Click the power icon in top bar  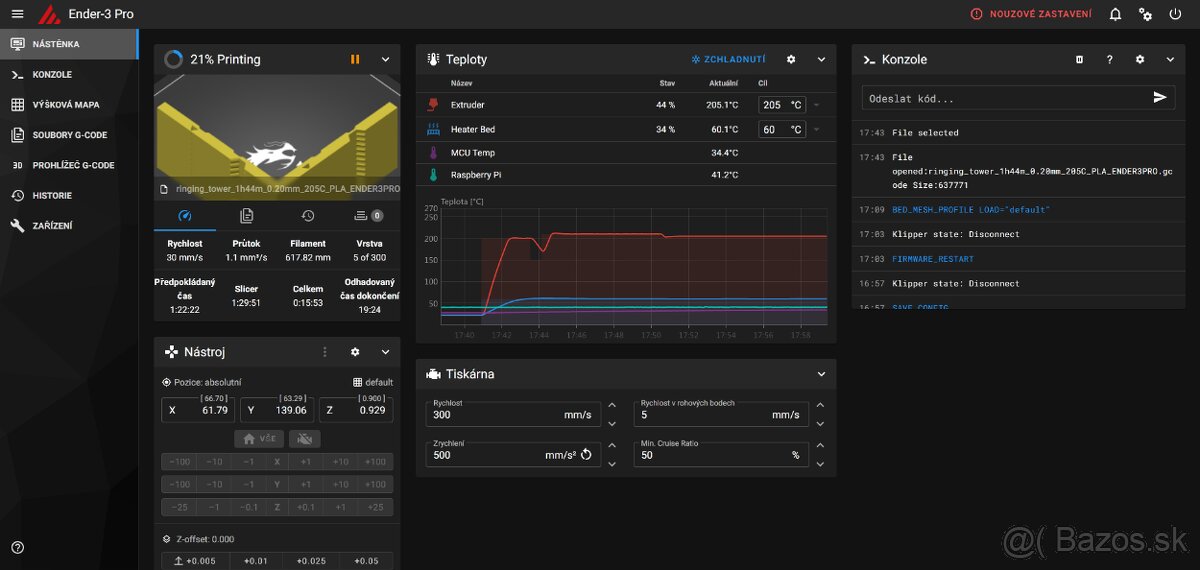coord(1175,14)
